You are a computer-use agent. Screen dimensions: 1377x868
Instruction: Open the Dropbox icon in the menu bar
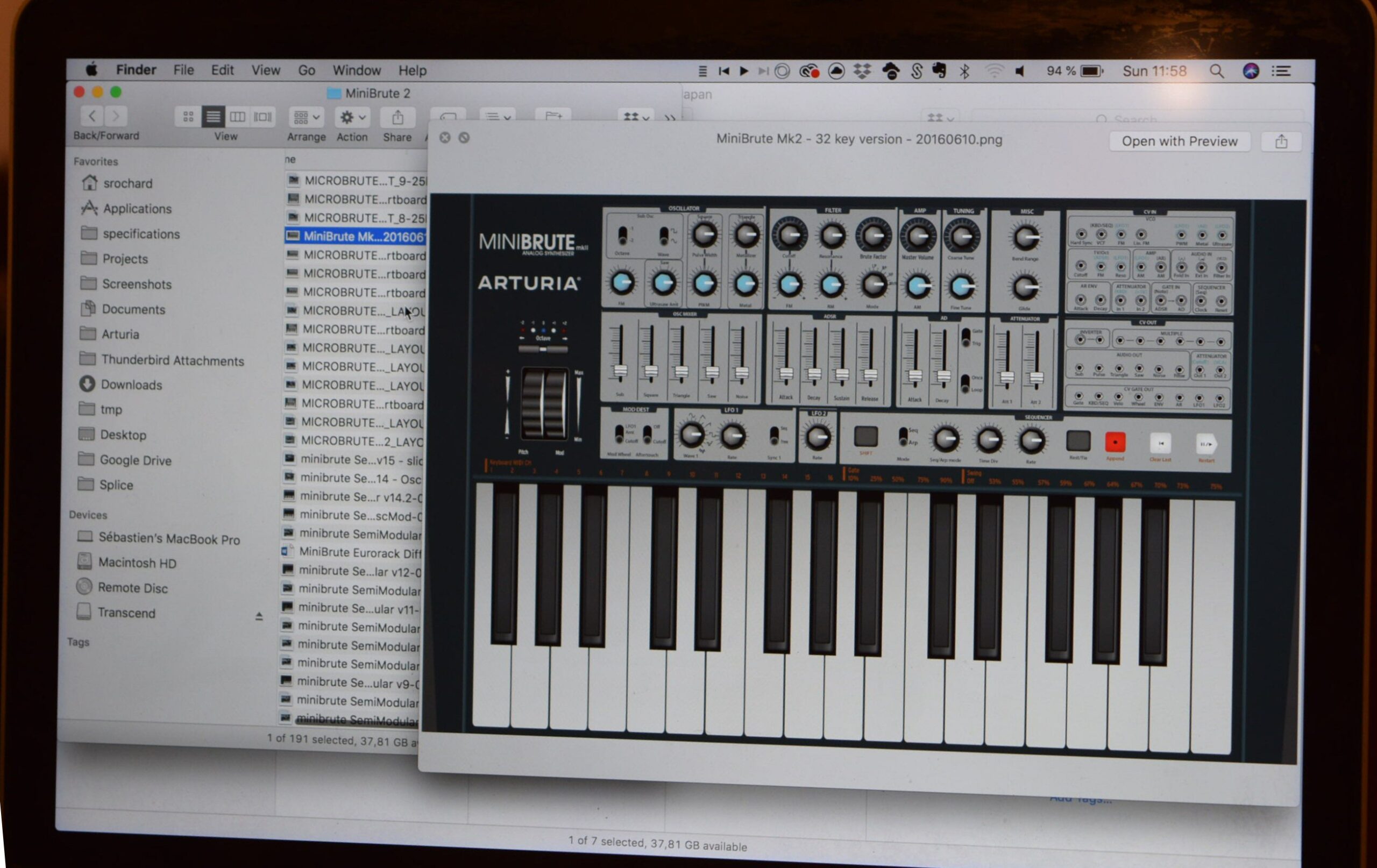pos(862,72)
